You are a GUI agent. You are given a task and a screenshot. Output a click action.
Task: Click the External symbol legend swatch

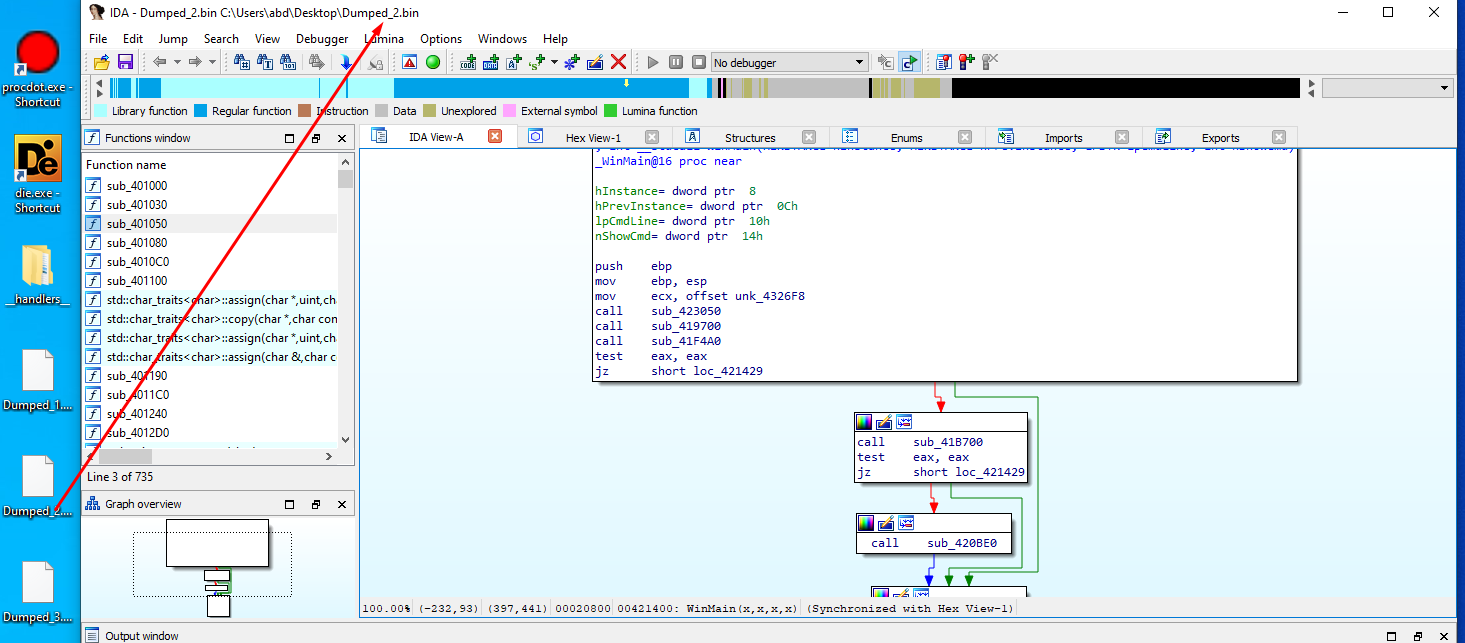(x=511, y=111)
